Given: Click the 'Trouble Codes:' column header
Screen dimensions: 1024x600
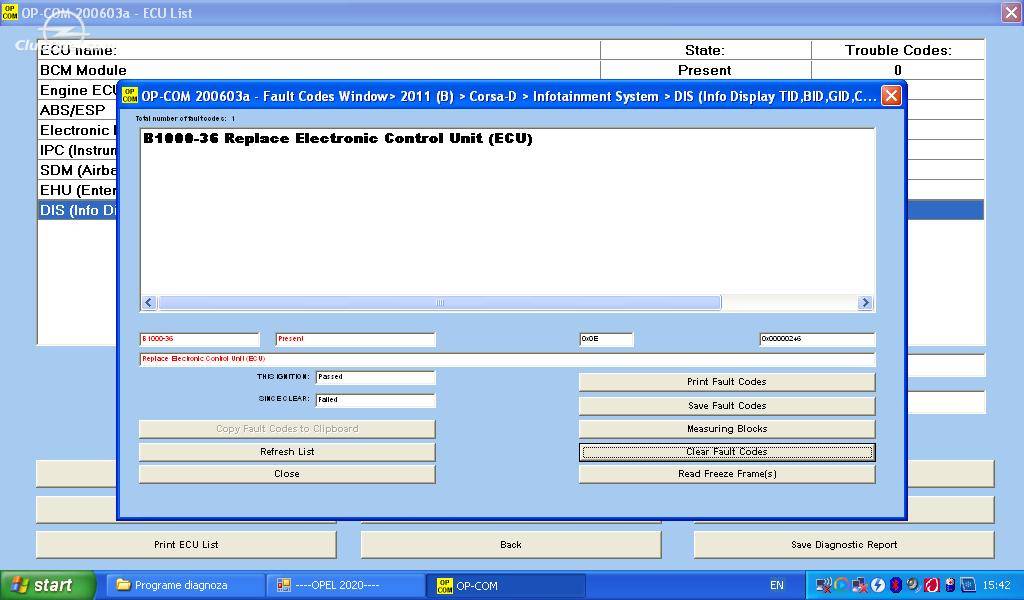Looking at the screenshot, I should [898, 50].
